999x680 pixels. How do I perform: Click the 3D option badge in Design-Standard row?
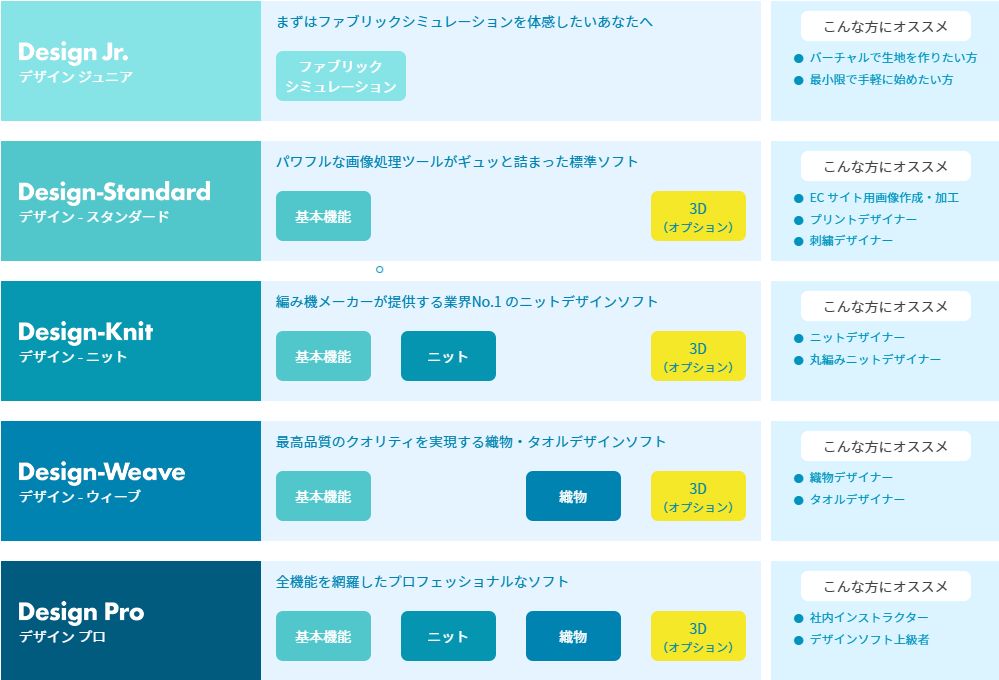point(698,216)
